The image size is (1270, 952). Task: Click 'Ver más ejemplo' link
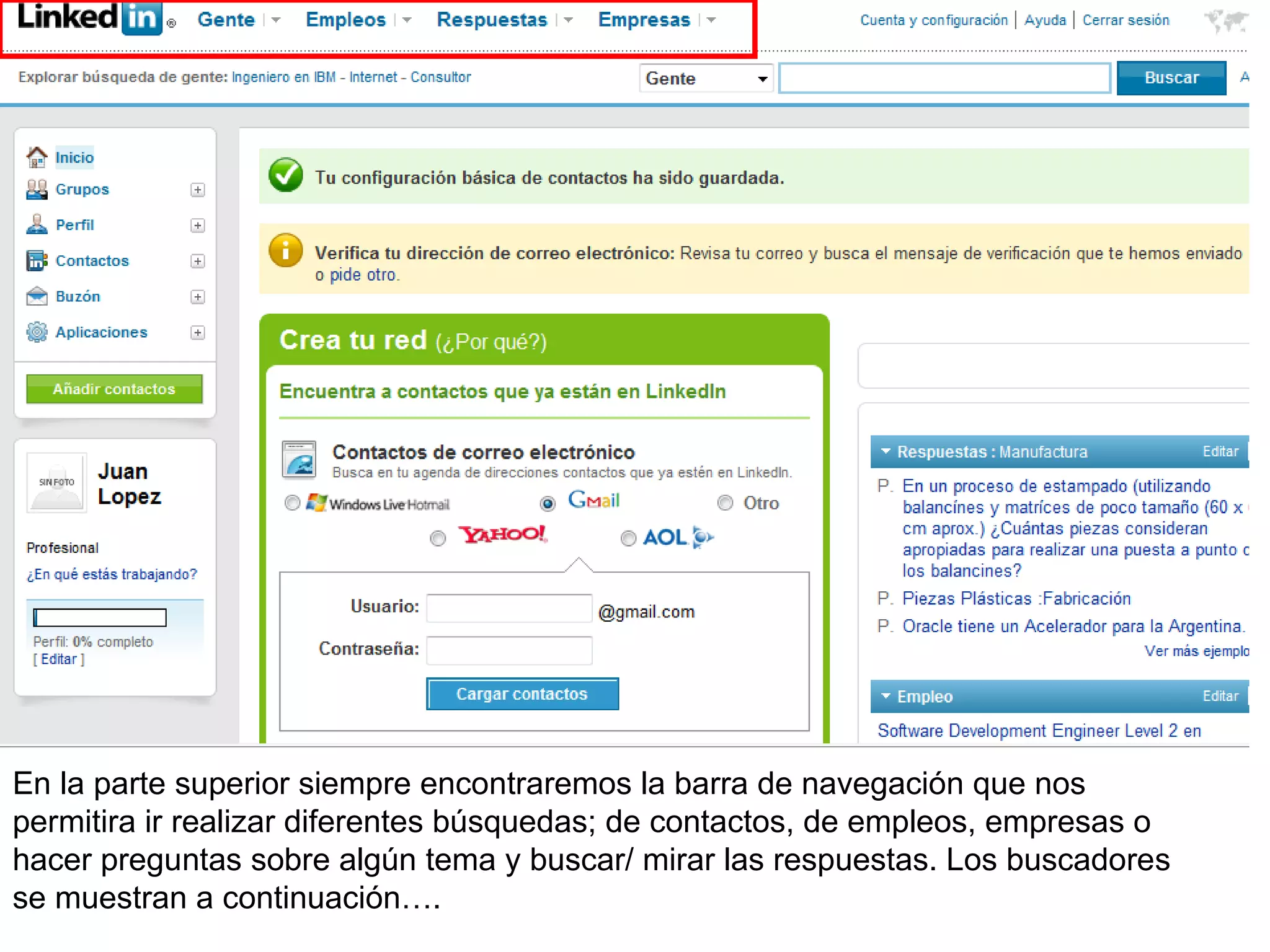(1197, 651)
